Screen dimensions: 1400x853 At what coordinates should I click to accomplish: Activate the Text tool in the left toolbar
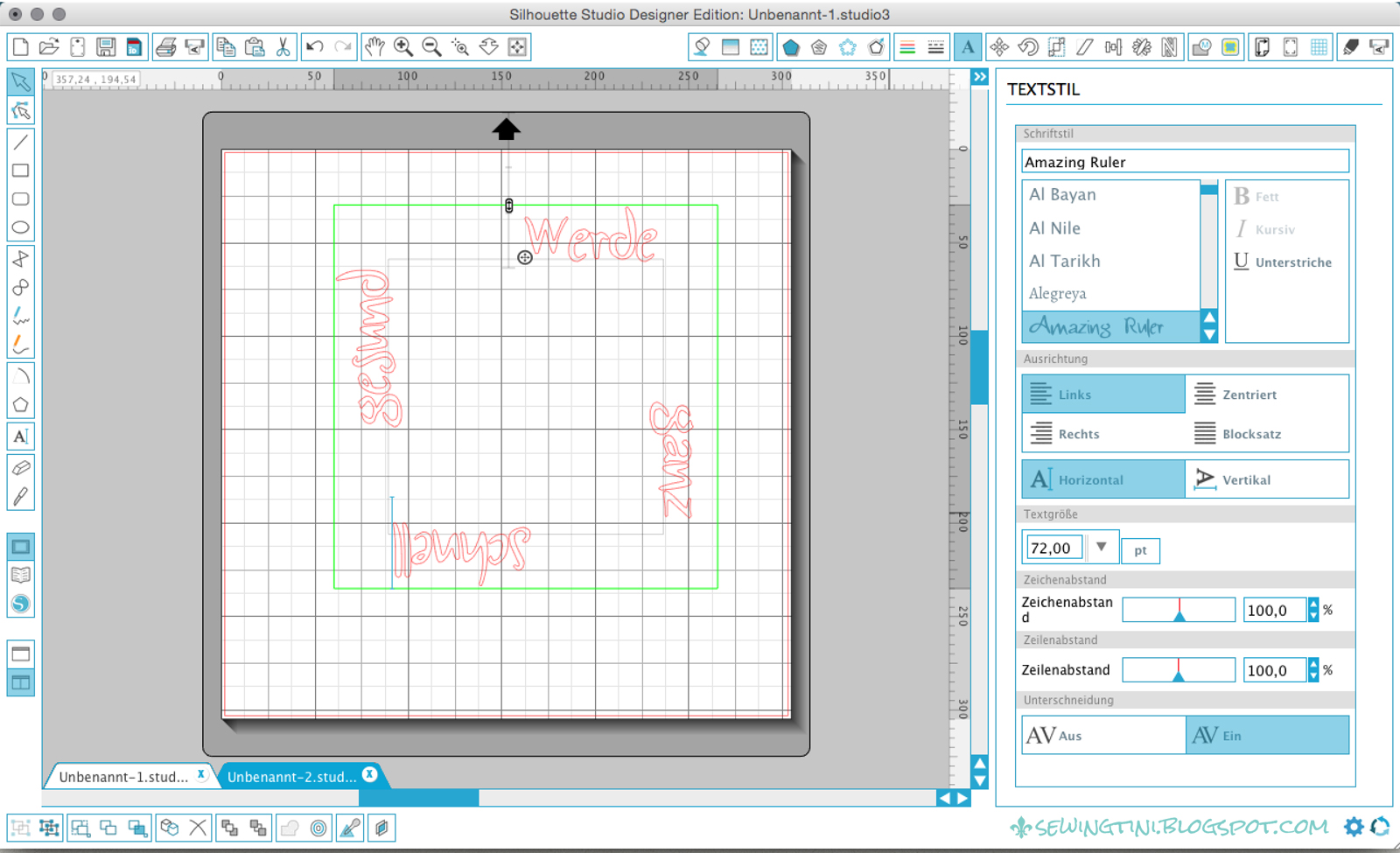pyautogui.click(x=21, y=437)
